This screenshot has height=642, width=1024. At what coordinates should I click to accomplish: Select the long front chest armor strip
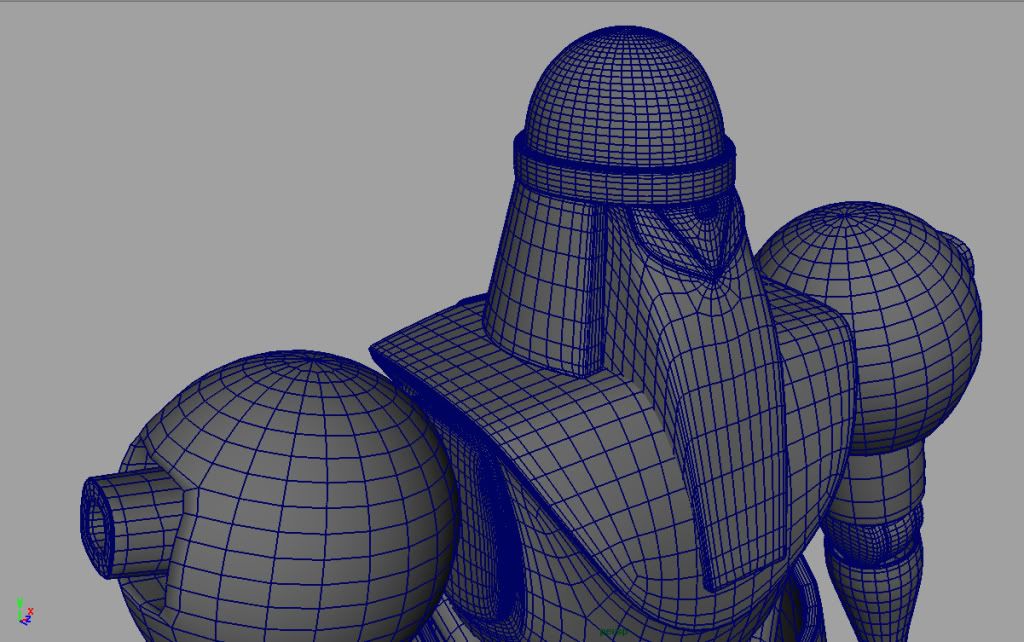click(735, 450)
